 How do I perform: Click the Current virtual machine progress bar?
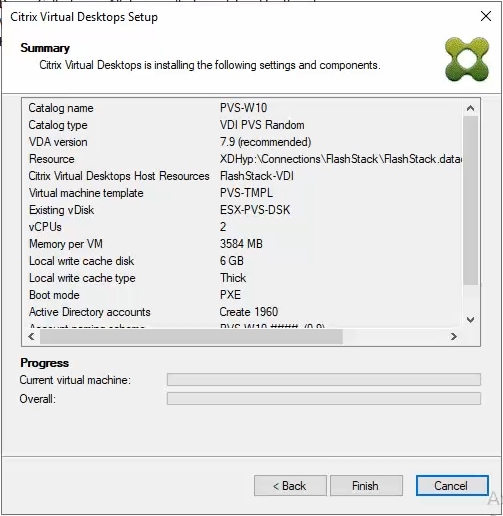point(324,379)
